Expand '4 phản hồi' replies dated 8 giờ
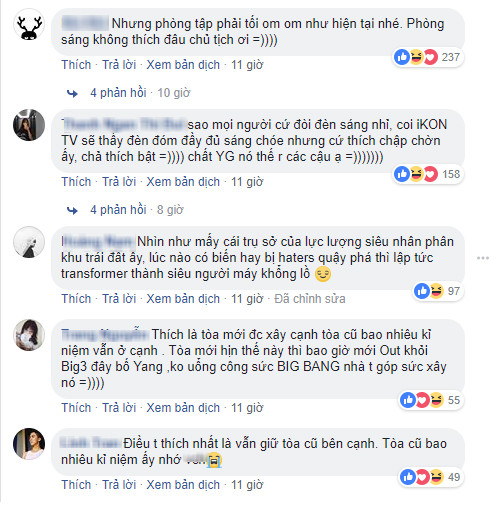Viewport: 499px width, 505px height. 118,210
